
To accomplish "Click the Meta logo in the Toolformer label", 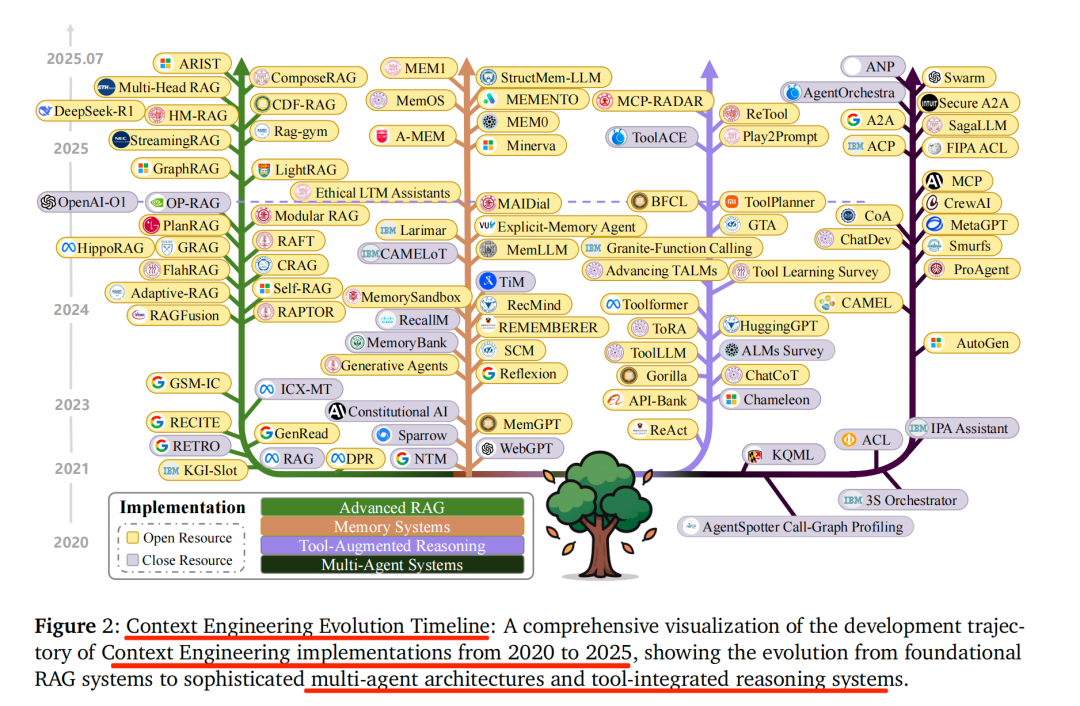I will point(612,304).
